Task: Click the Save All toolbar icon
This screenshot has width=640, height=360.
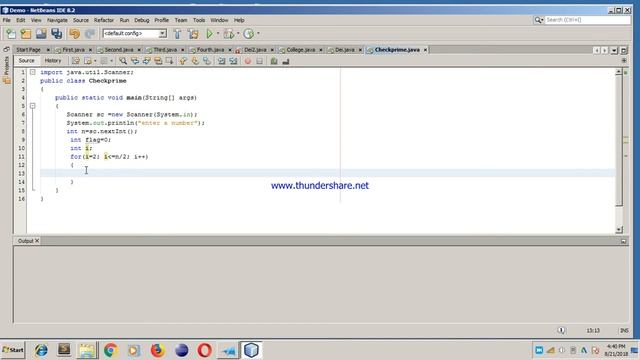Action: tap(56, 34)
